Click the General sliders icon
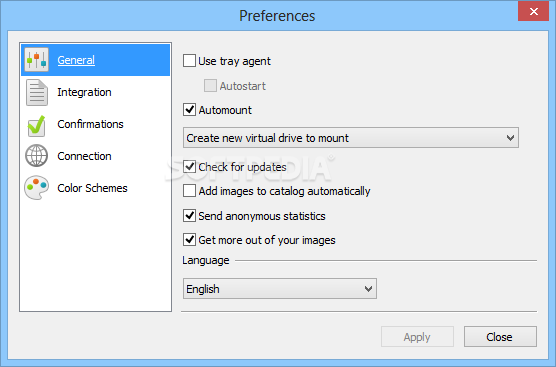 coord(37,60)
